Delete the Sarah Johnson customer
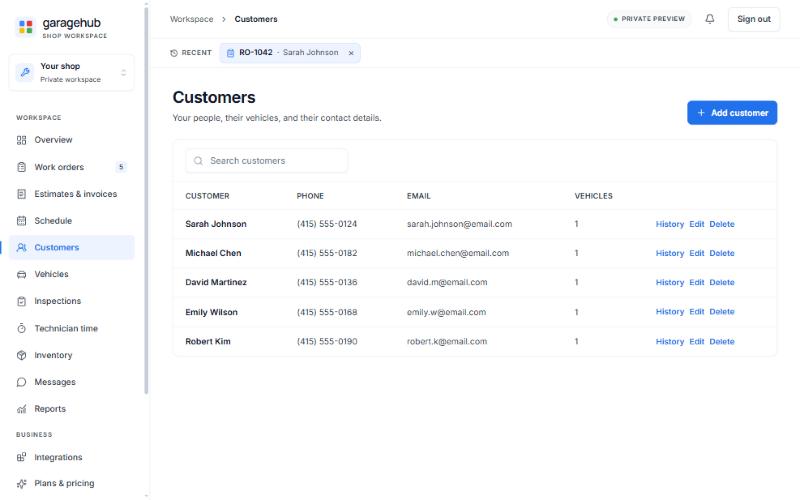 (x=722, y=224)
